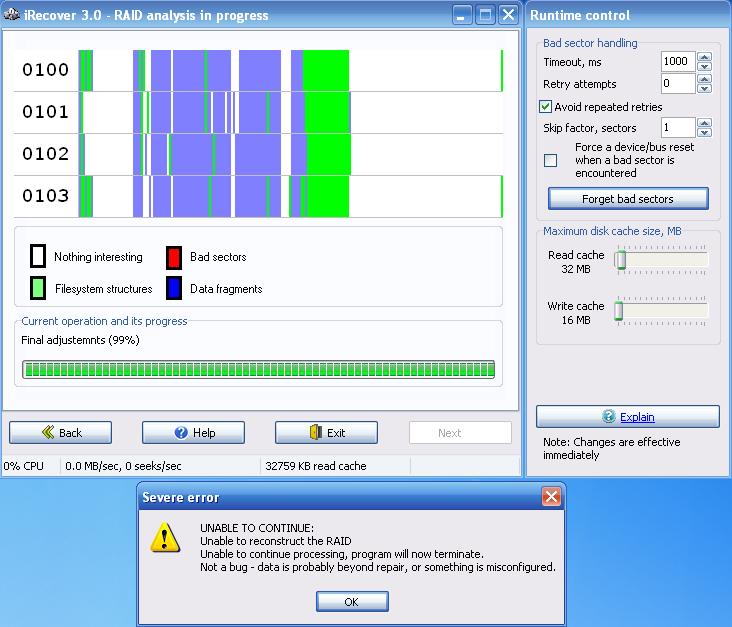
Task: Click the yellow warning icon in error dialog
Action: click(165, 538)
